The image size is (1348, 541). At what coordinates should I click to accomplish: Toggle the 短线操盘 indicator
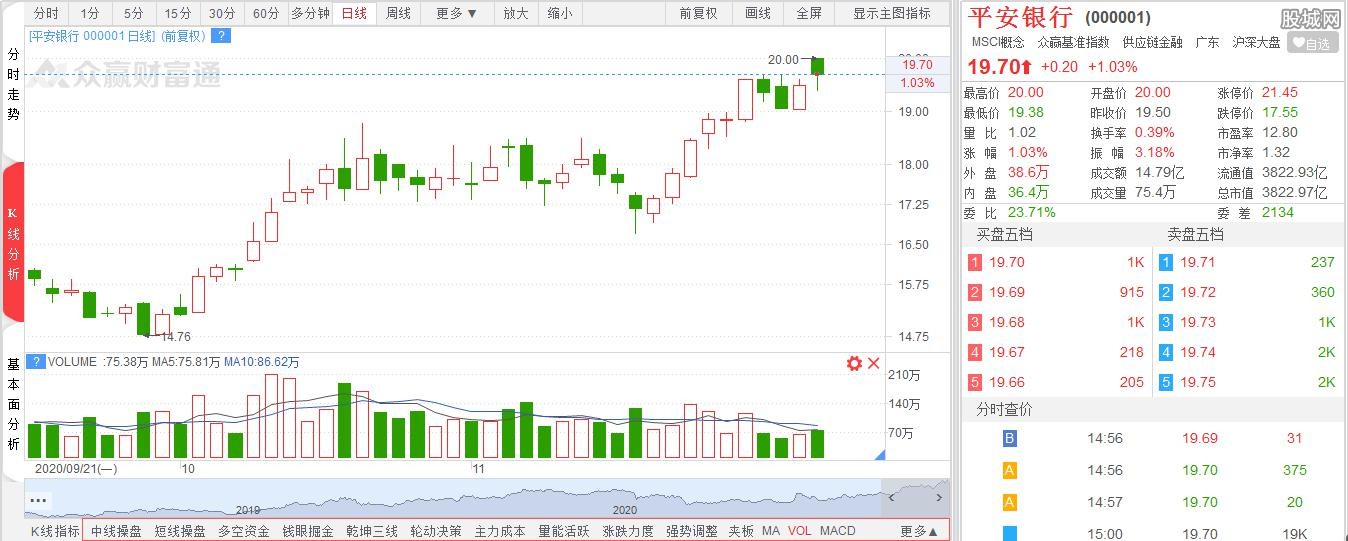tap(180, 531)
